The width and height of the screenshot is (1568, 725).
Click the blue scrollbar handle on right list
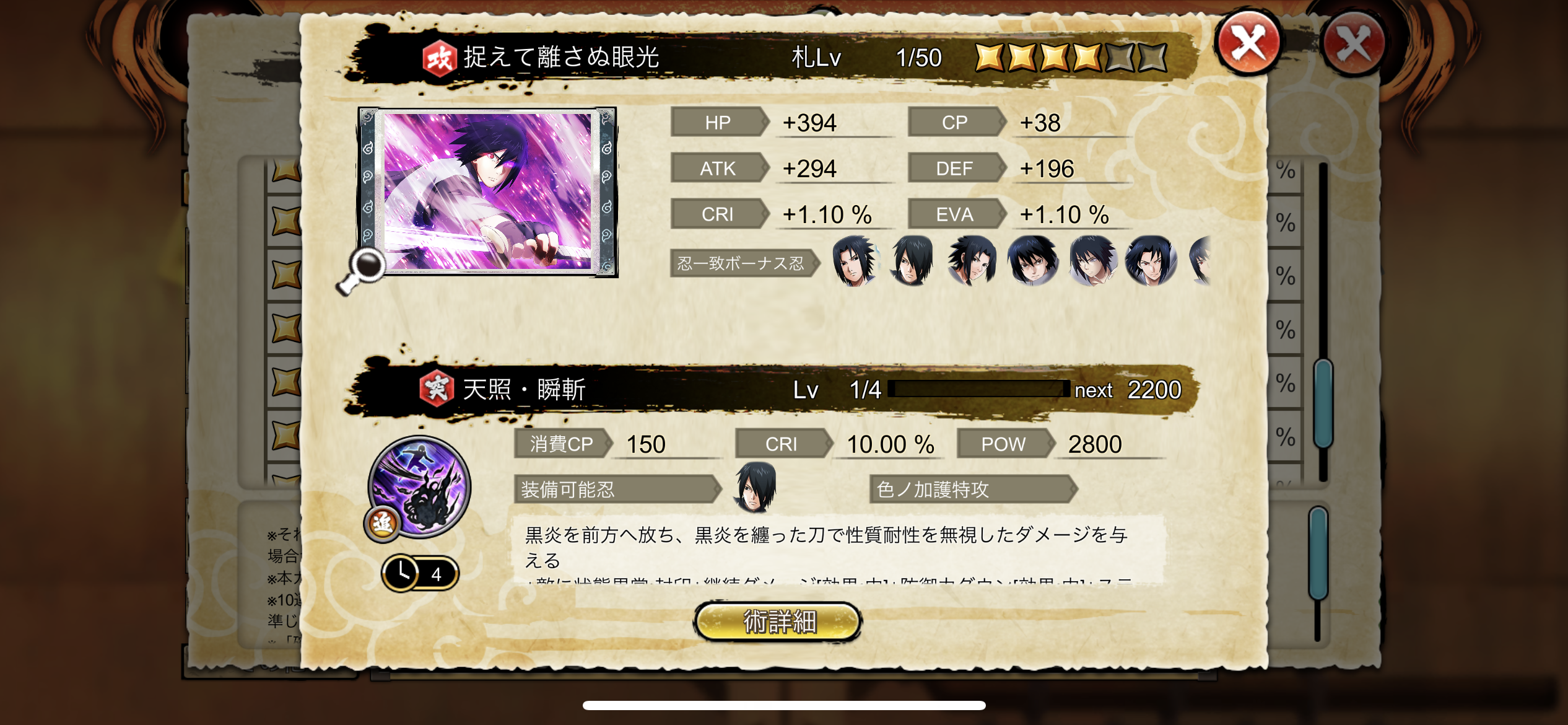click(1323, 403)
